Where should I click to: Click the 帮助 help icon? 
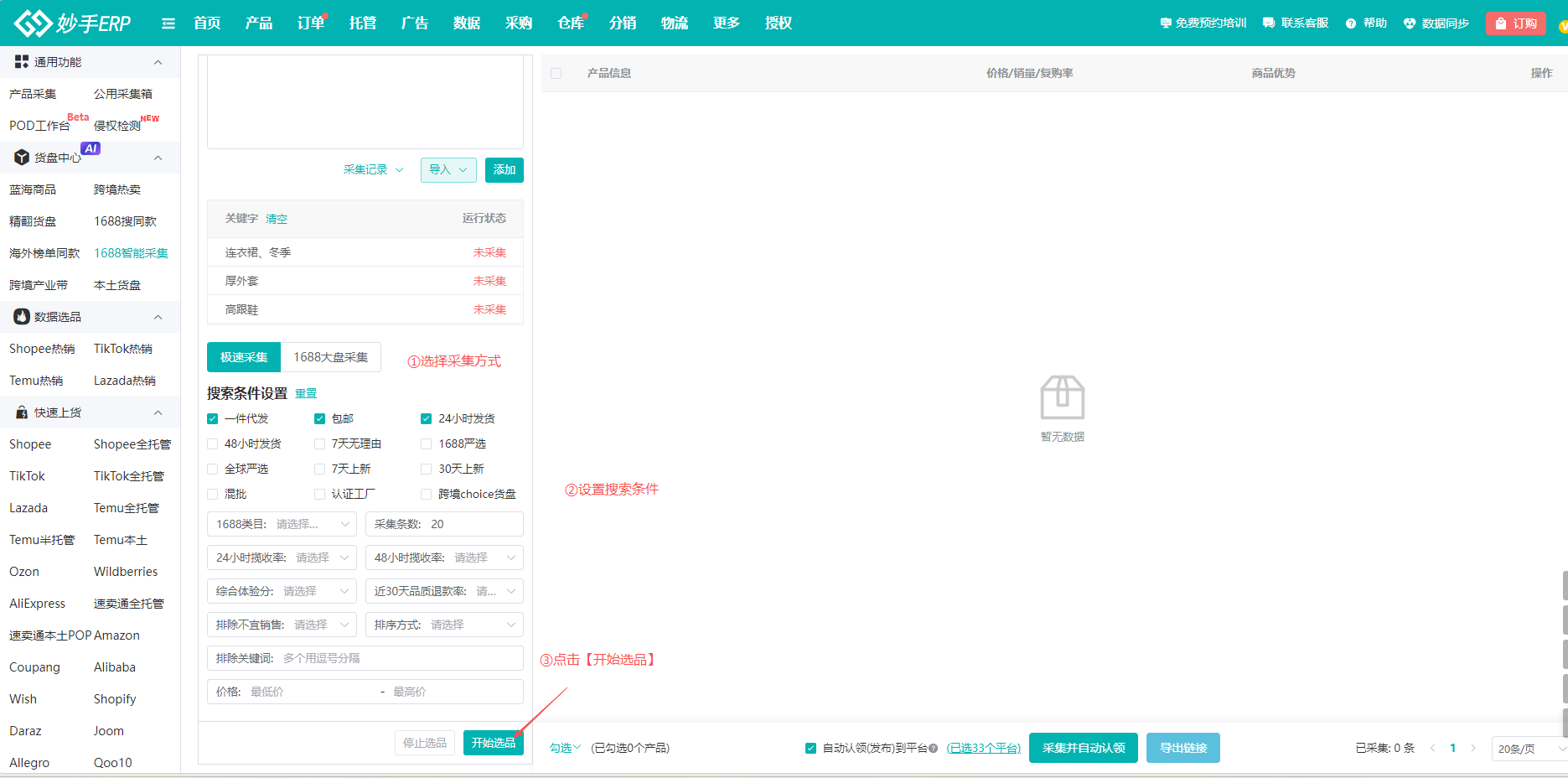point(1350,23)
